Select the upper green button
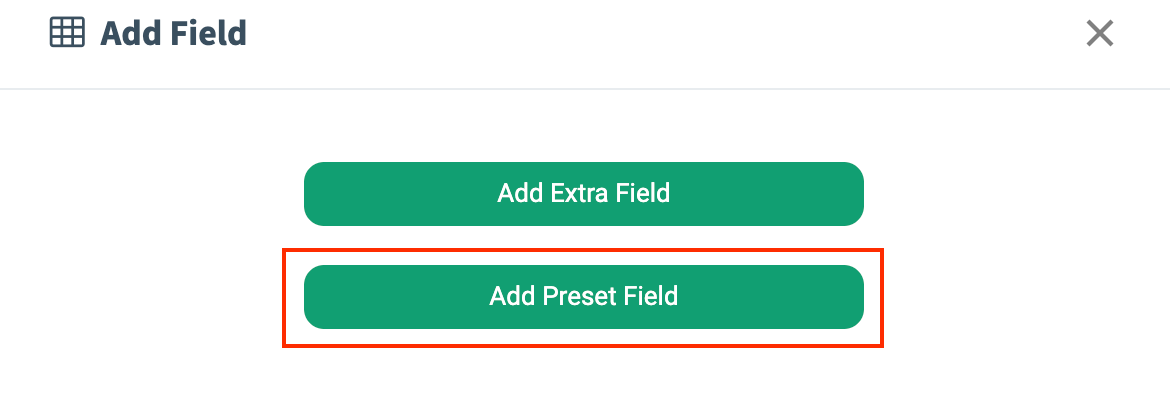The width and height of the screenshot is (1170, 404). tap(583, 193)
